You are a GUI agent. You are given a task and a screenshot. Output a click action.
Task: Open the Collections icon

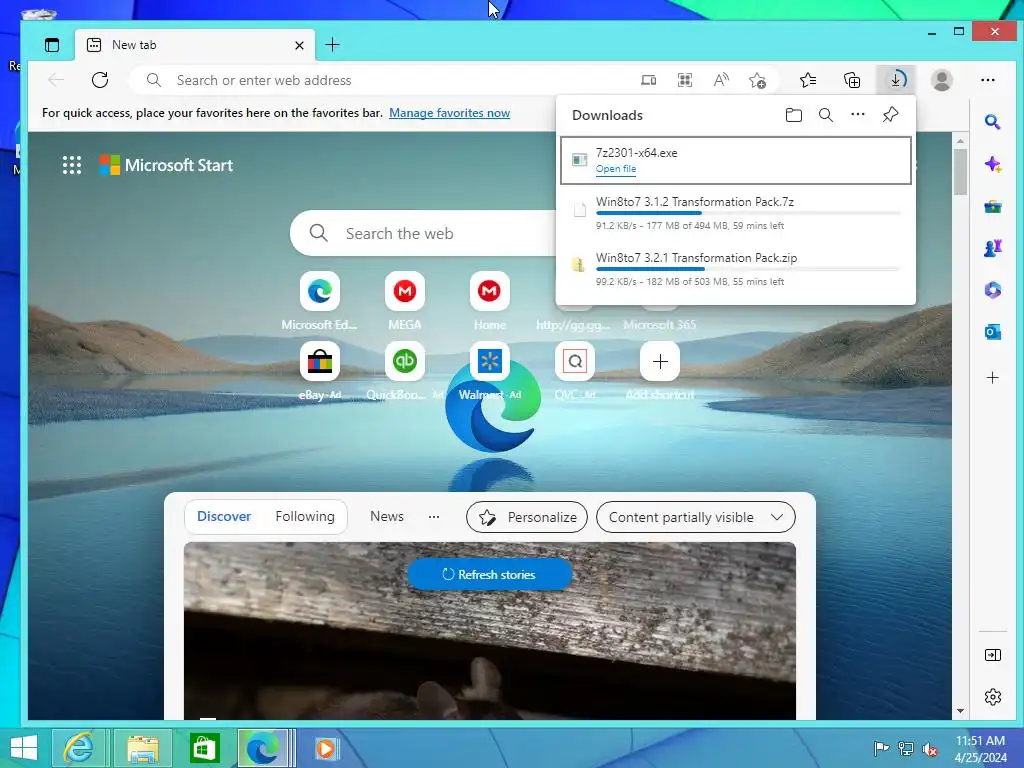tap(852, 80)
